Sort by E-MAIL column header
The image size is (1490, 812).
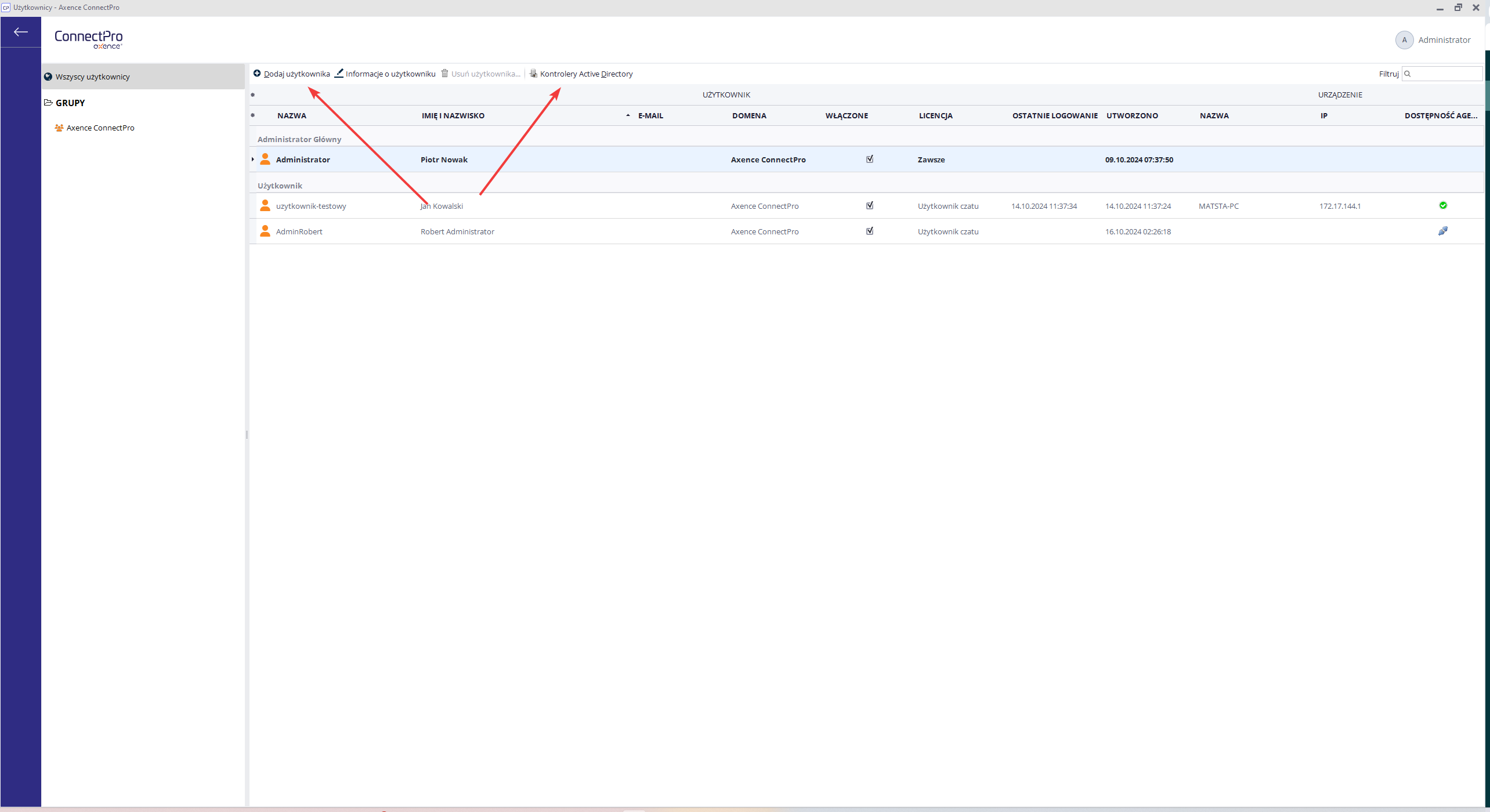click(650, 115)
